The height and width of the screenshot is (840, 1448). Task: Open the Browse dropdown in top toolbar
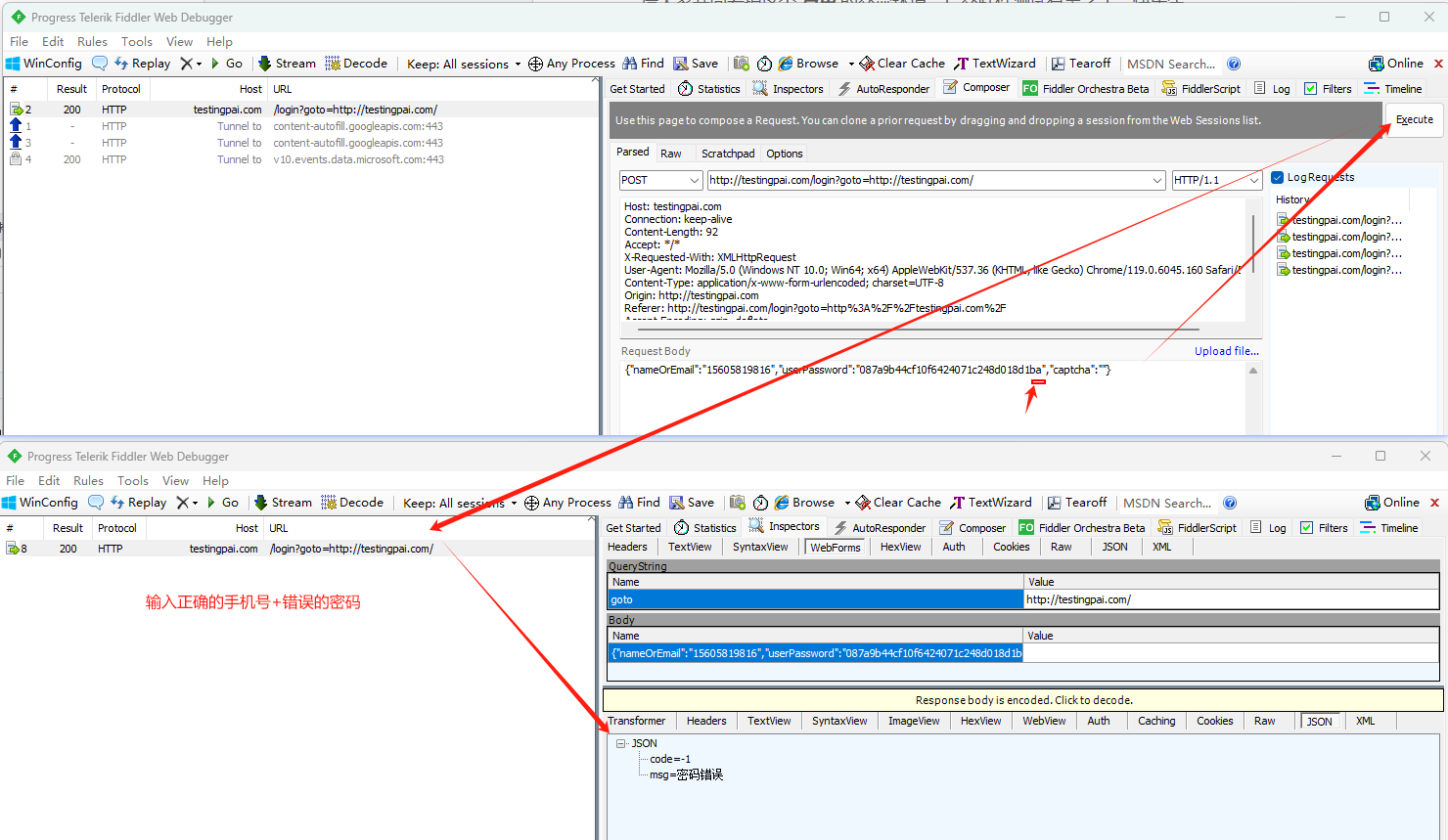[851, 64]
